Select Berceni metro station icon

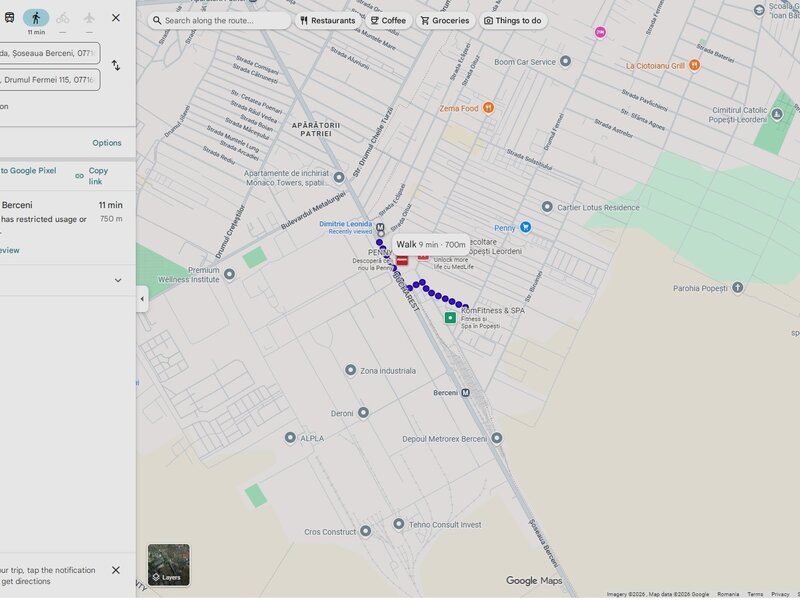tap(465, 393)
